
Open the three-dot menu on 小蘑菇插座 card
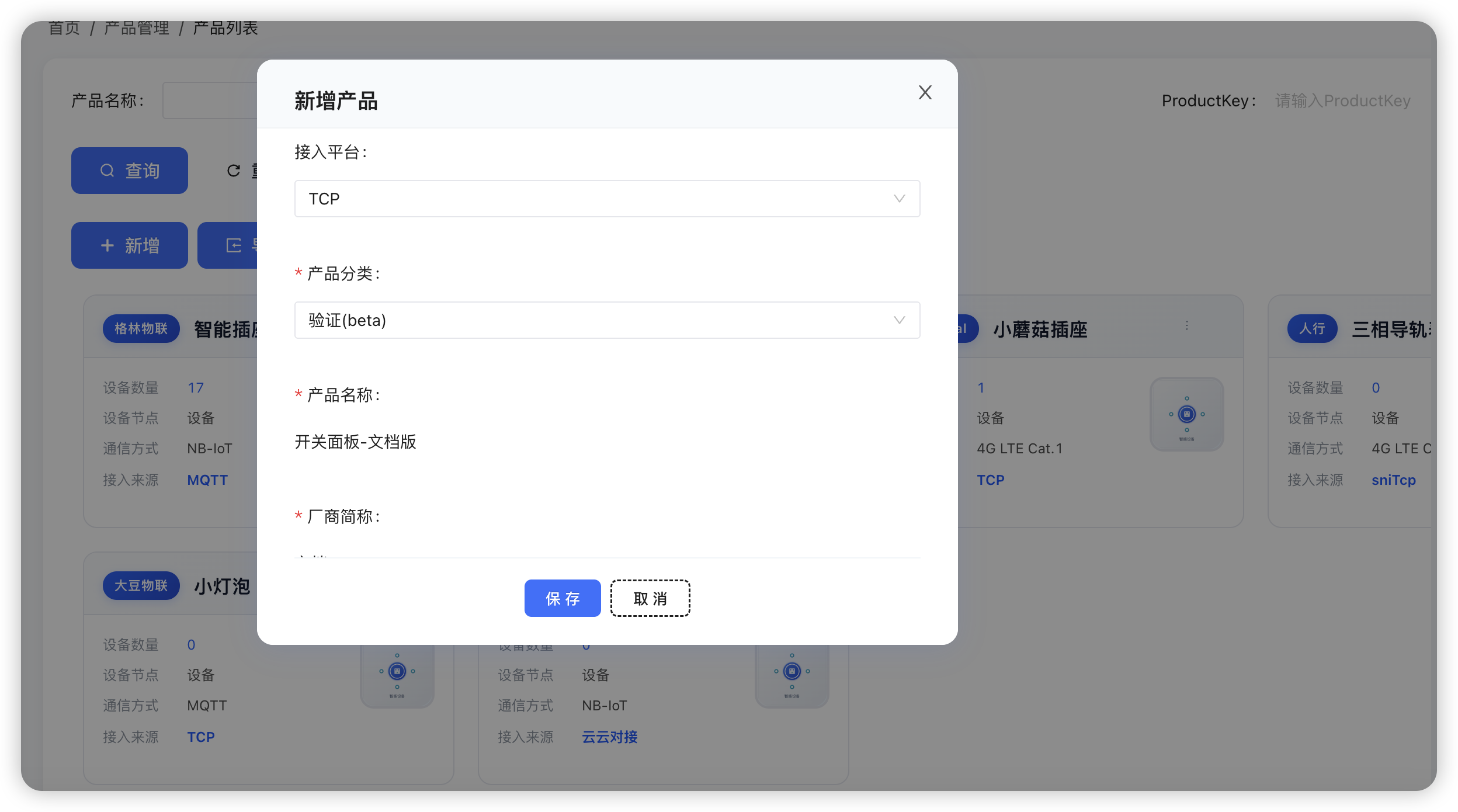coord(1188,325)
